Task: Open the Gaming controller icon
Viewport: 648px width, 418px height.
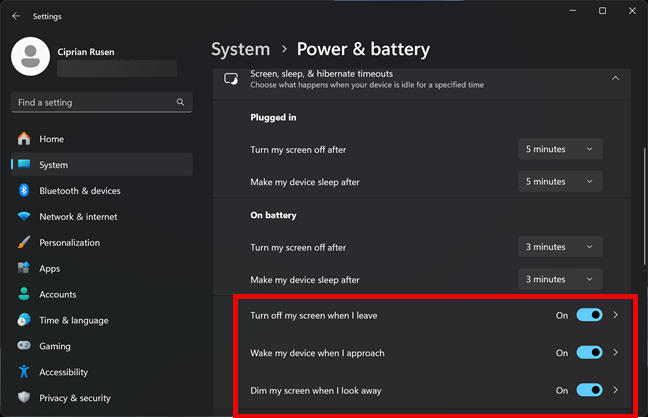Action: (x=24, y=346)
